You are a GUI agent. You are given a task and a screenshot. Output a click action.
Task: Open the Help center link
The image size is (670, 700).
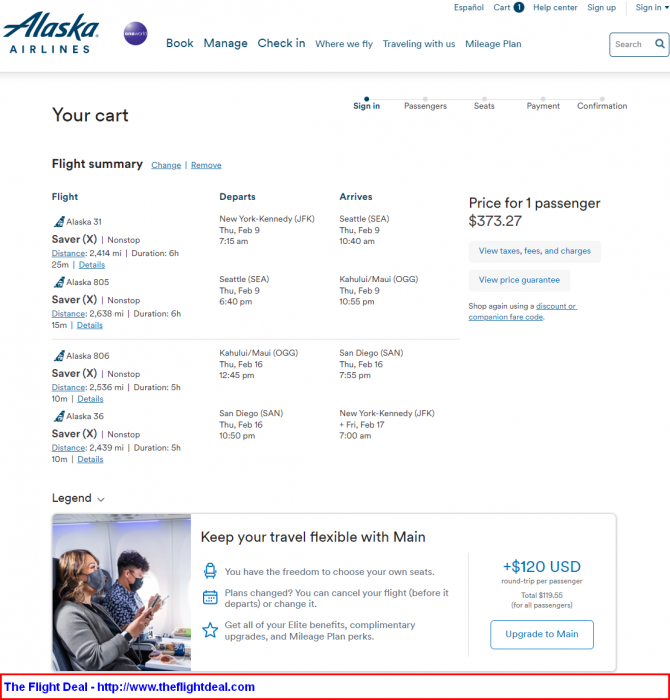555,8
